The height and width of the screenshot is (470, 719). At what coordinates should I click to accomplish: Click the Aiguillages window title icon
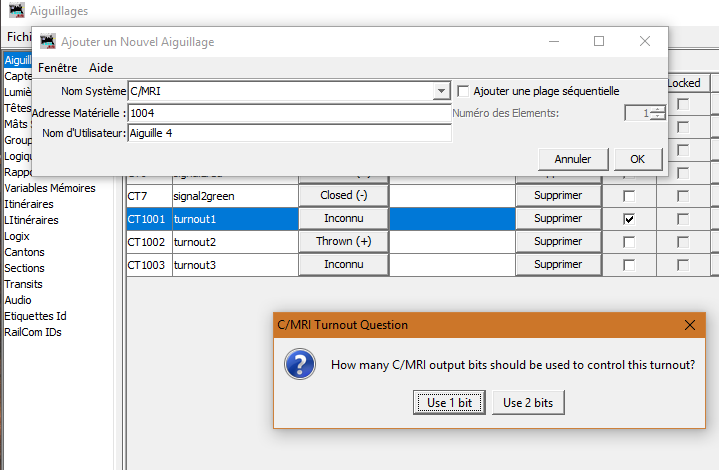[x=13, y=10]
